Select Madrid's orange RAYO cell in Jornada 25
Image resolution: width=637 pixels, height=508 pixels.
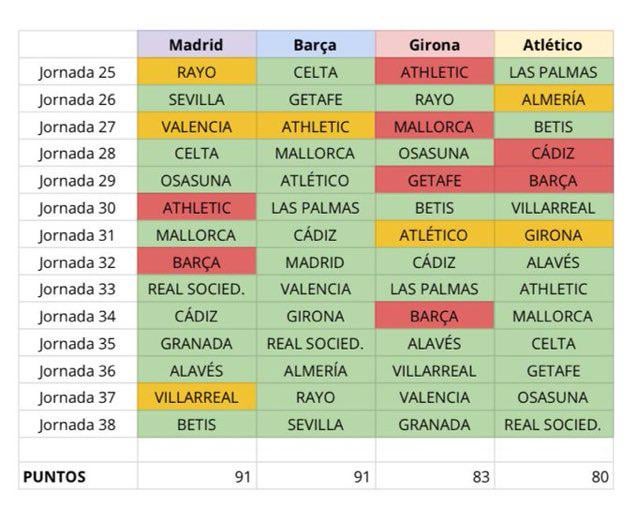[x=196, y=72]
